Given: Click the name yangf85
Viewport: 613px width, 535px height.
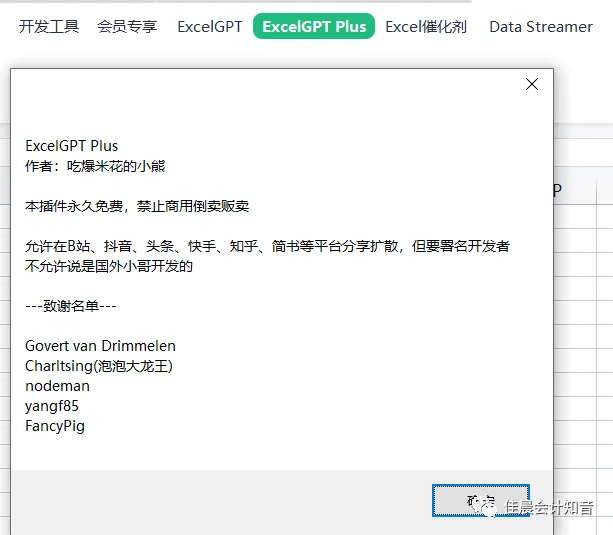Looking at the screenshot, I should [x=52, y=406].
